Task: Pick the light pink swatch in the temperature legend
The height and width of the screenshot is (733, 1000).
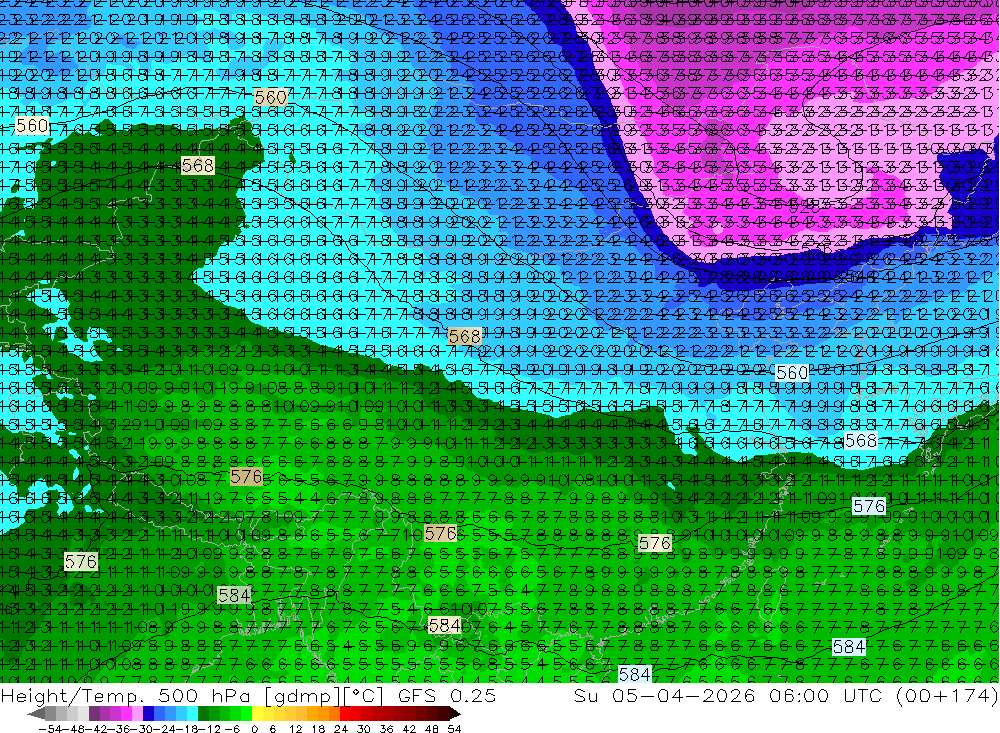Action: point(137,714)
